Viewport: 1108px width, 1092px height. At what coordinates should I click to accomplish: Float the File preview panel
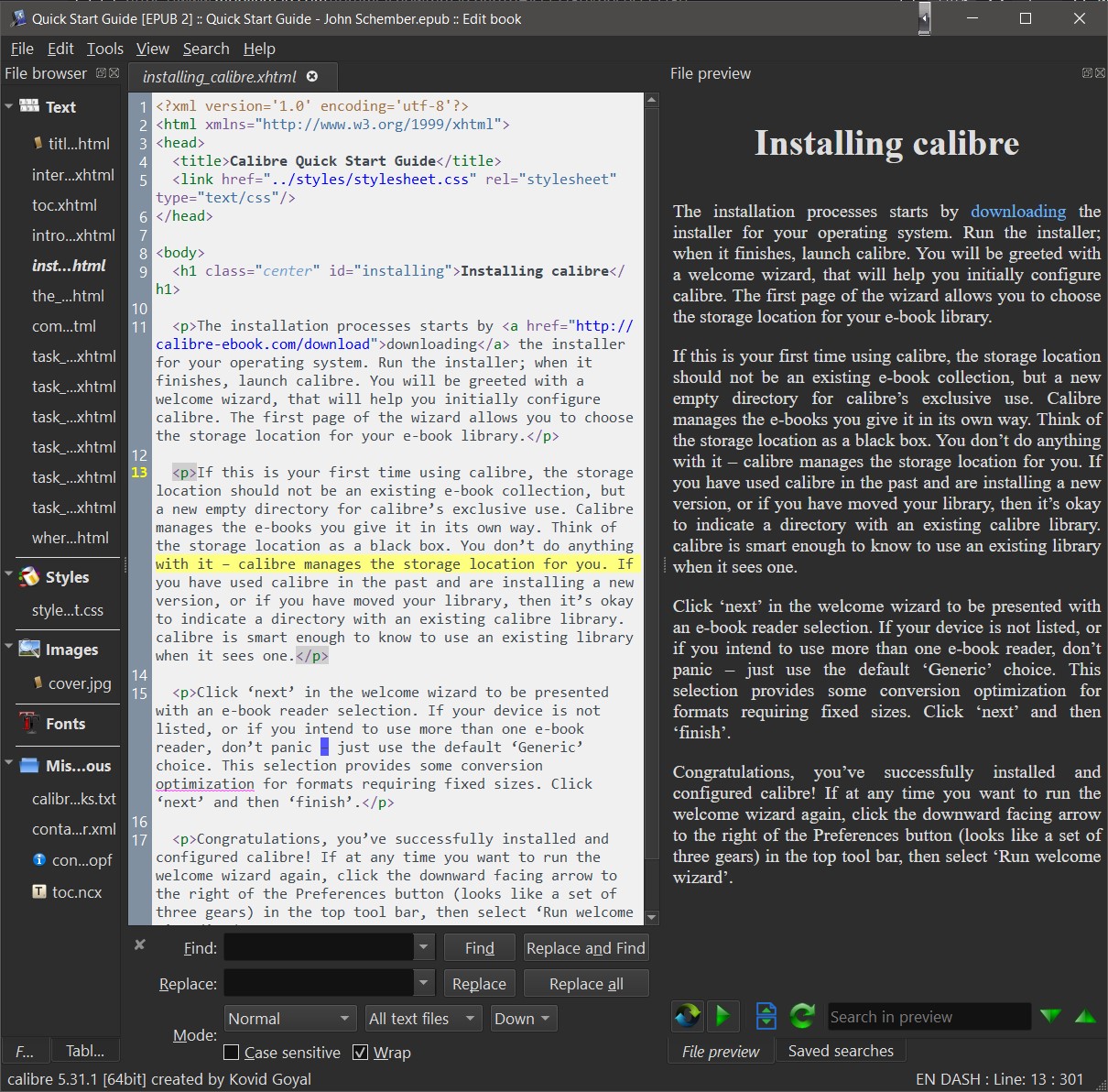pos(1087,73)
